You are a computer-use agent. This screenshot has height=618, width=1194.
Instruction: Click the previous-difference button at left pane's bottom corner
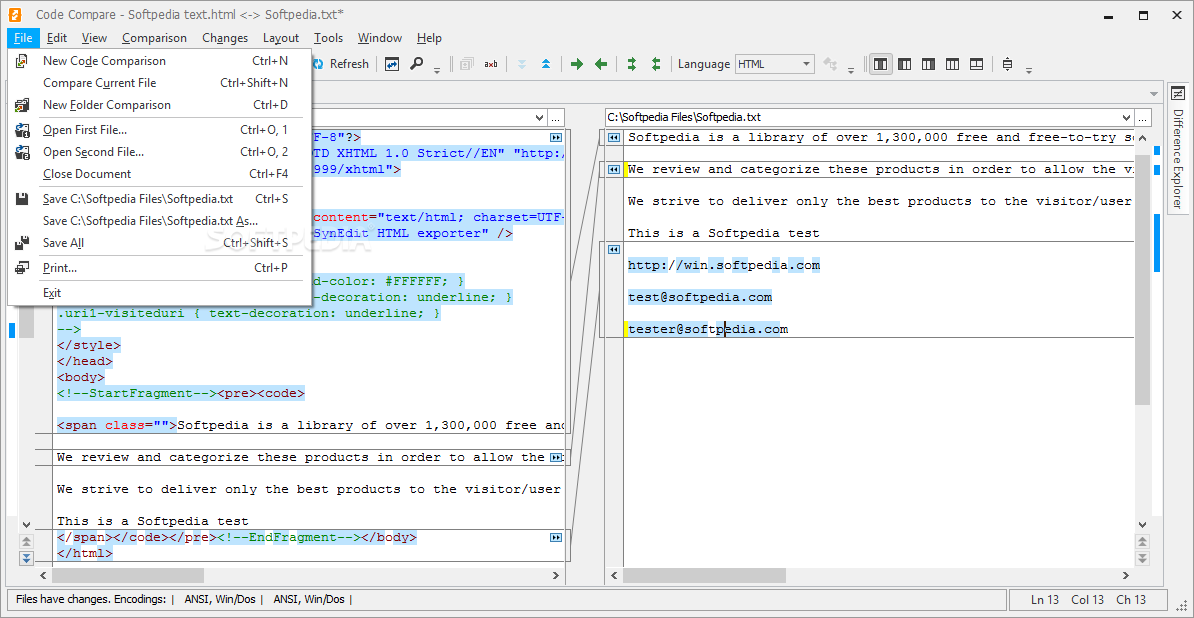click(x=26, y=542)
